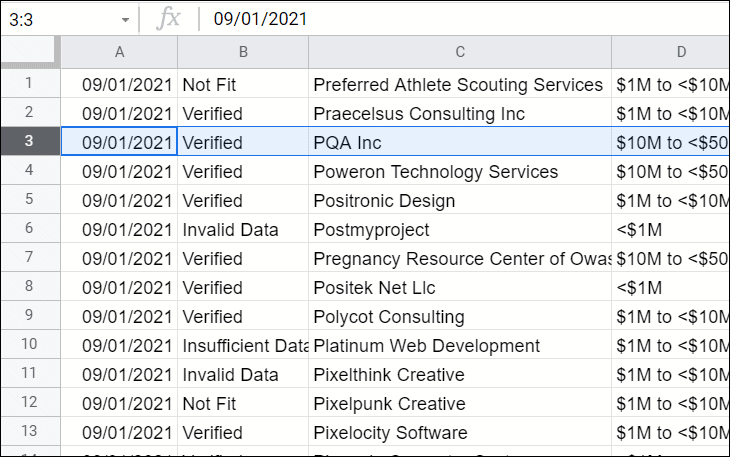
Task: Select the Insufficient Data cell in row 10
Action: click(x=243, y=345)
